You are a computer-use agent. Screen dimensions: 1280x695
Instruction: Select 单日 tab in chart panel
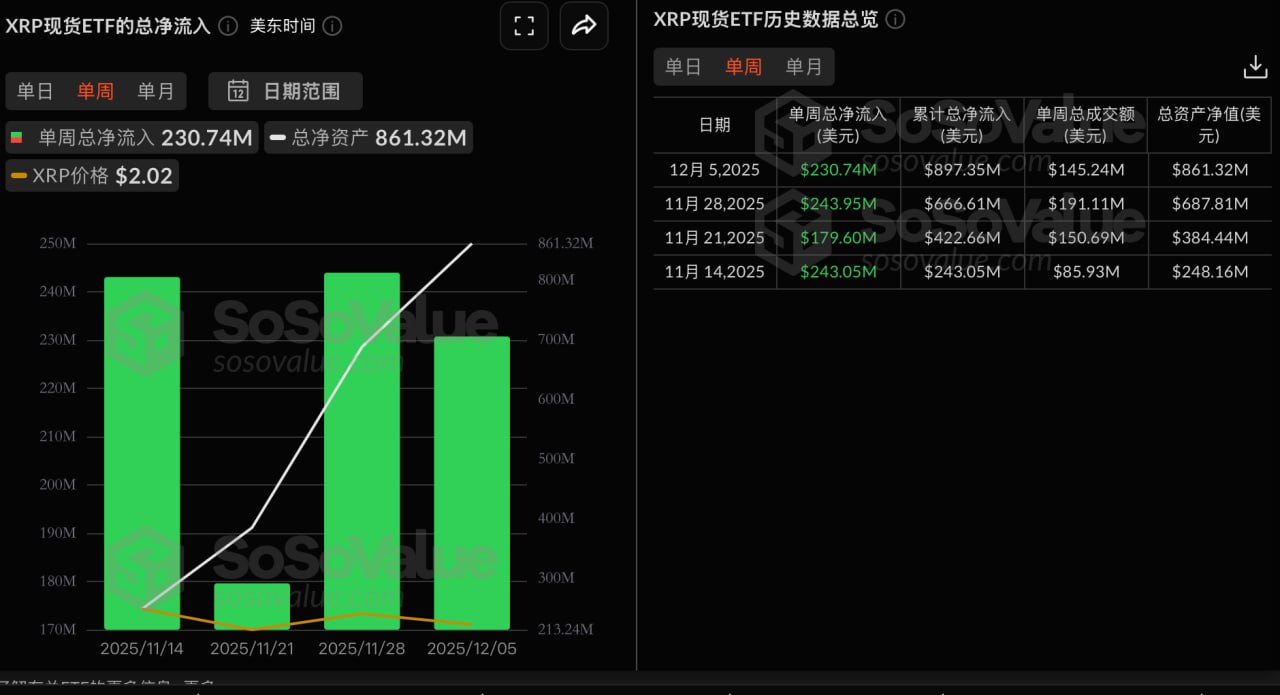pyautogui.click(x=35, y=91)
